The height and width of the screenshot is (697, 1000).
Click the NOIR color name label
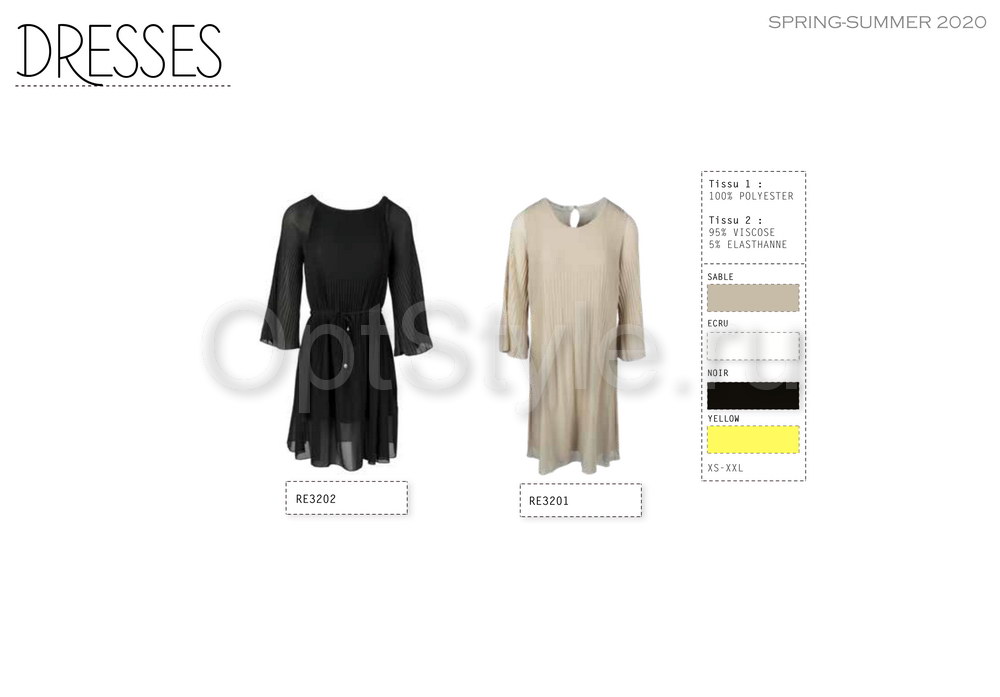coord(717,372)
